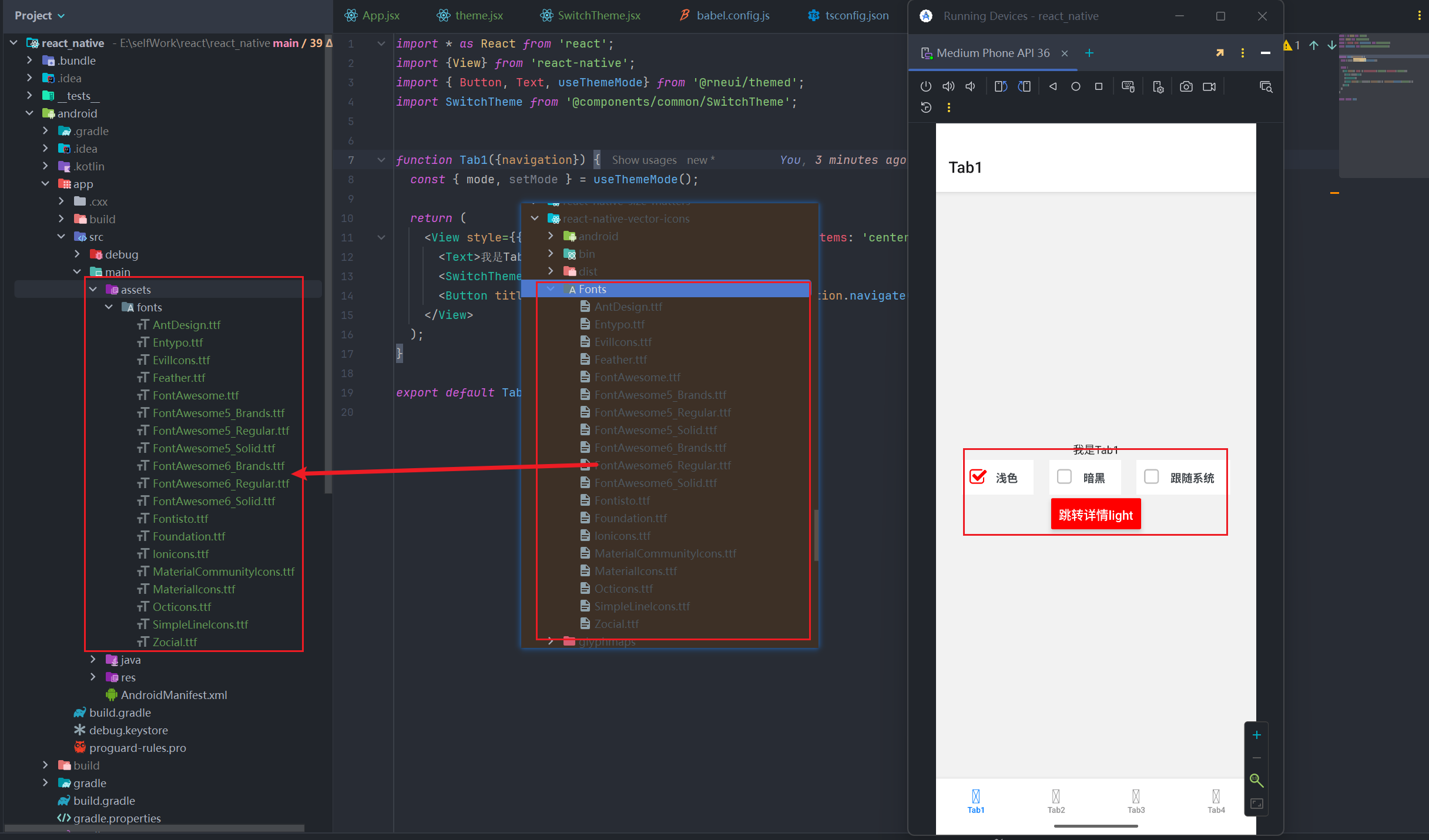Check the 跟随系统 follow-system checkbox
Screen dimensions: 1429x840
click(1152, 476)
